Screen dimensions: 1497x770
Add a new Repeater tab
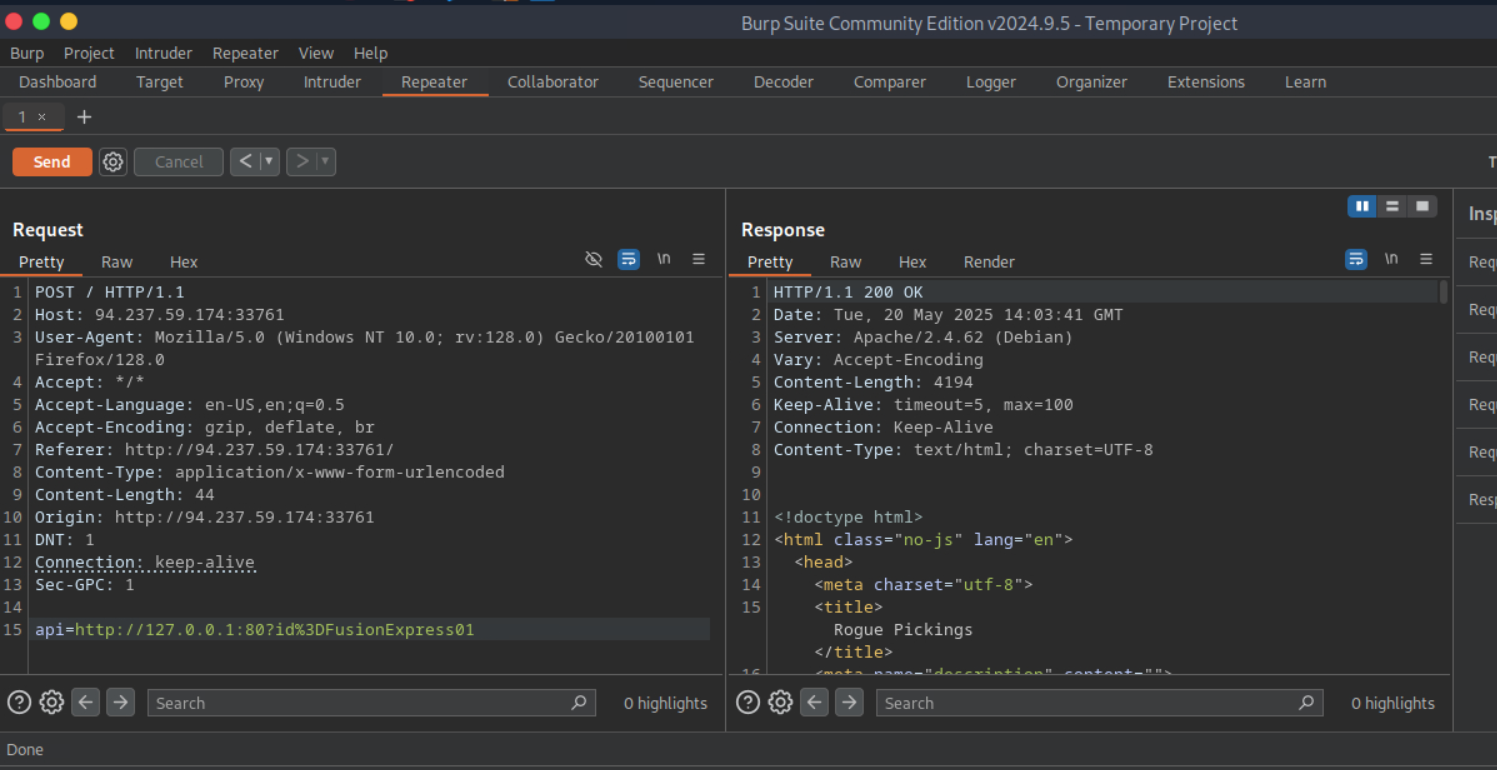click(x=84, y=117)
